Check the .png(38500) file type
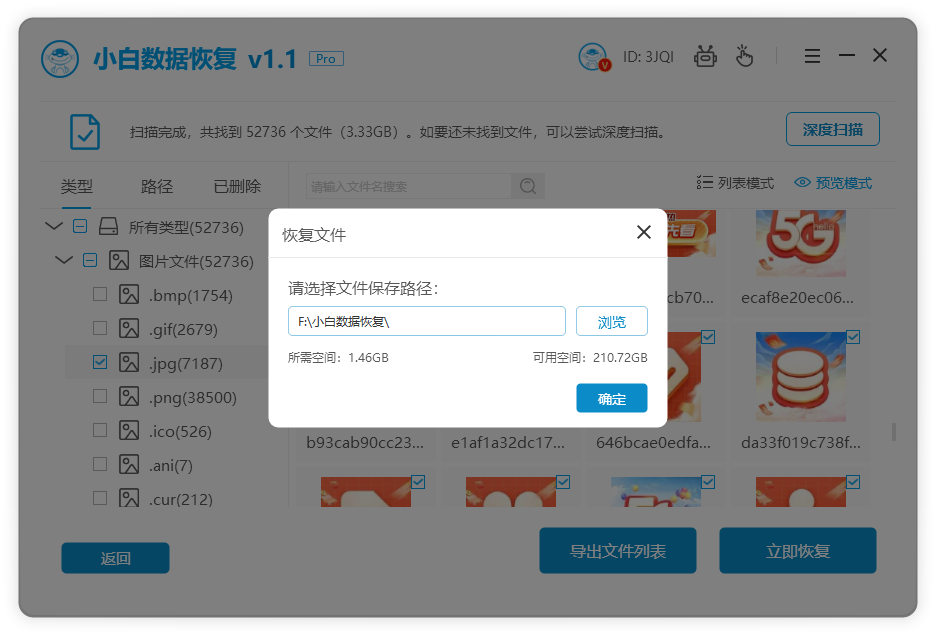This screenshot has height=636, width=936. click(99, 395)
